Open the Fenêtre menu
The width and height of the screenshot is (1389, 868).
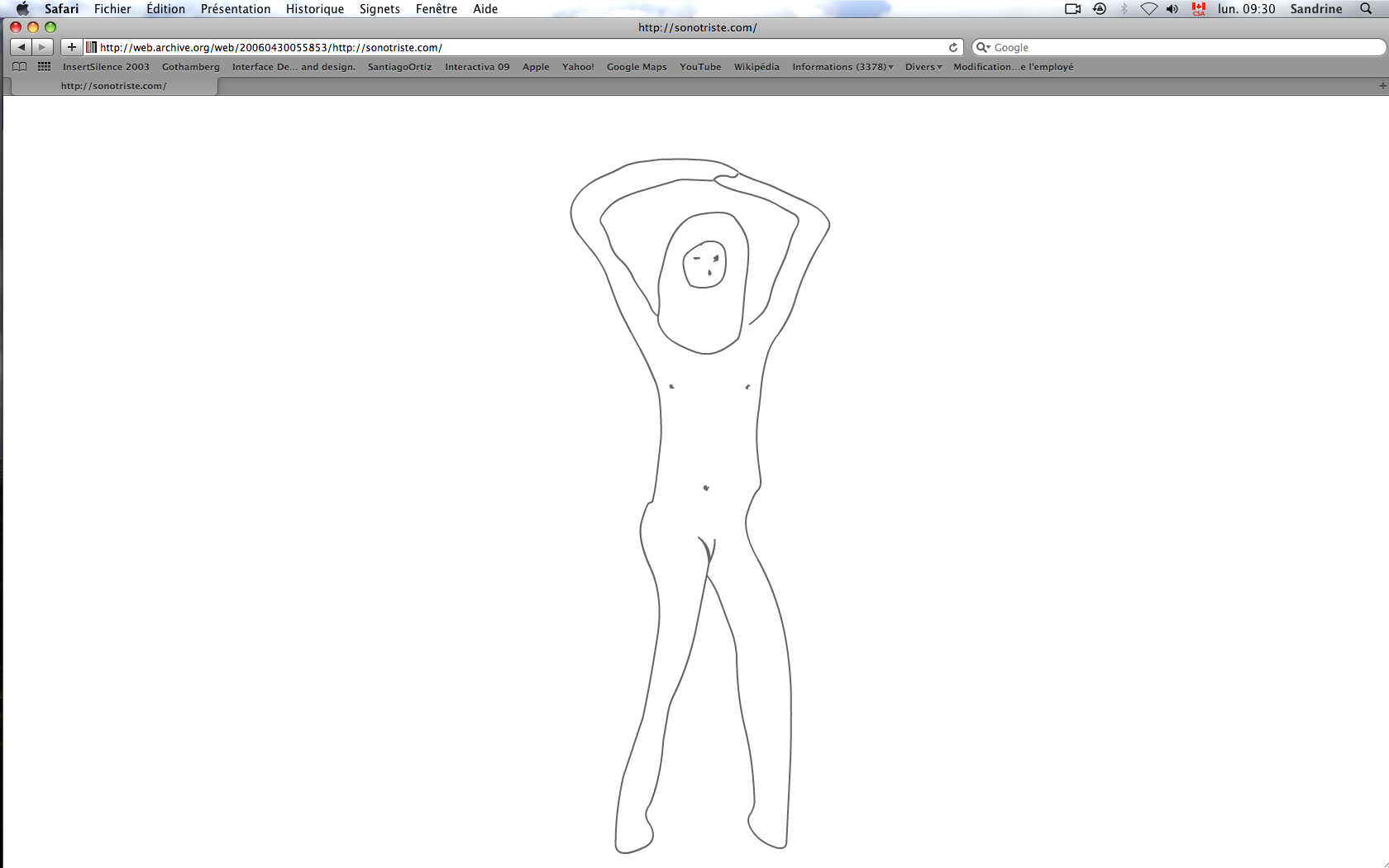tap(437, 9)
